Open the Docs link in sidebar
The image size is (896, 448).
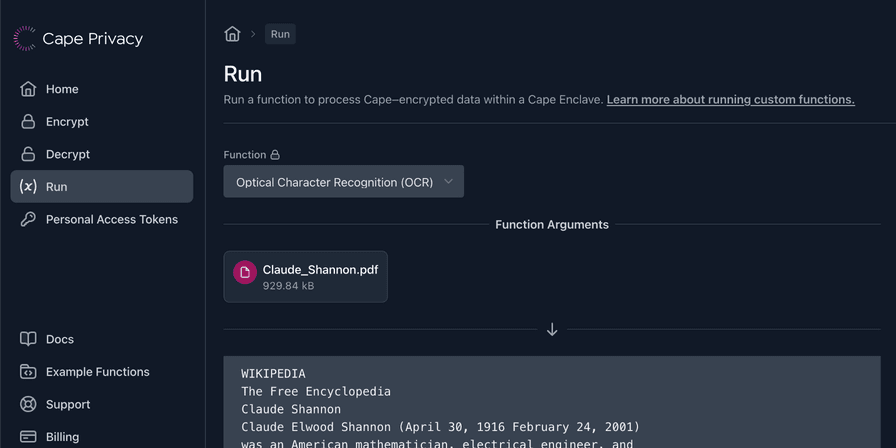point(102,339)
